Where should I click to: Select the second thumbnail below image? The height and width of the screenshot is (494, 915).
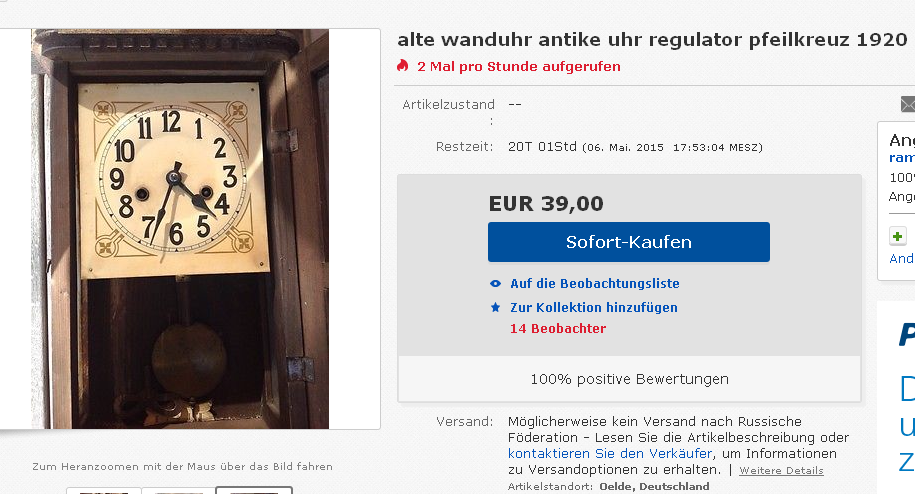point(178,491)
